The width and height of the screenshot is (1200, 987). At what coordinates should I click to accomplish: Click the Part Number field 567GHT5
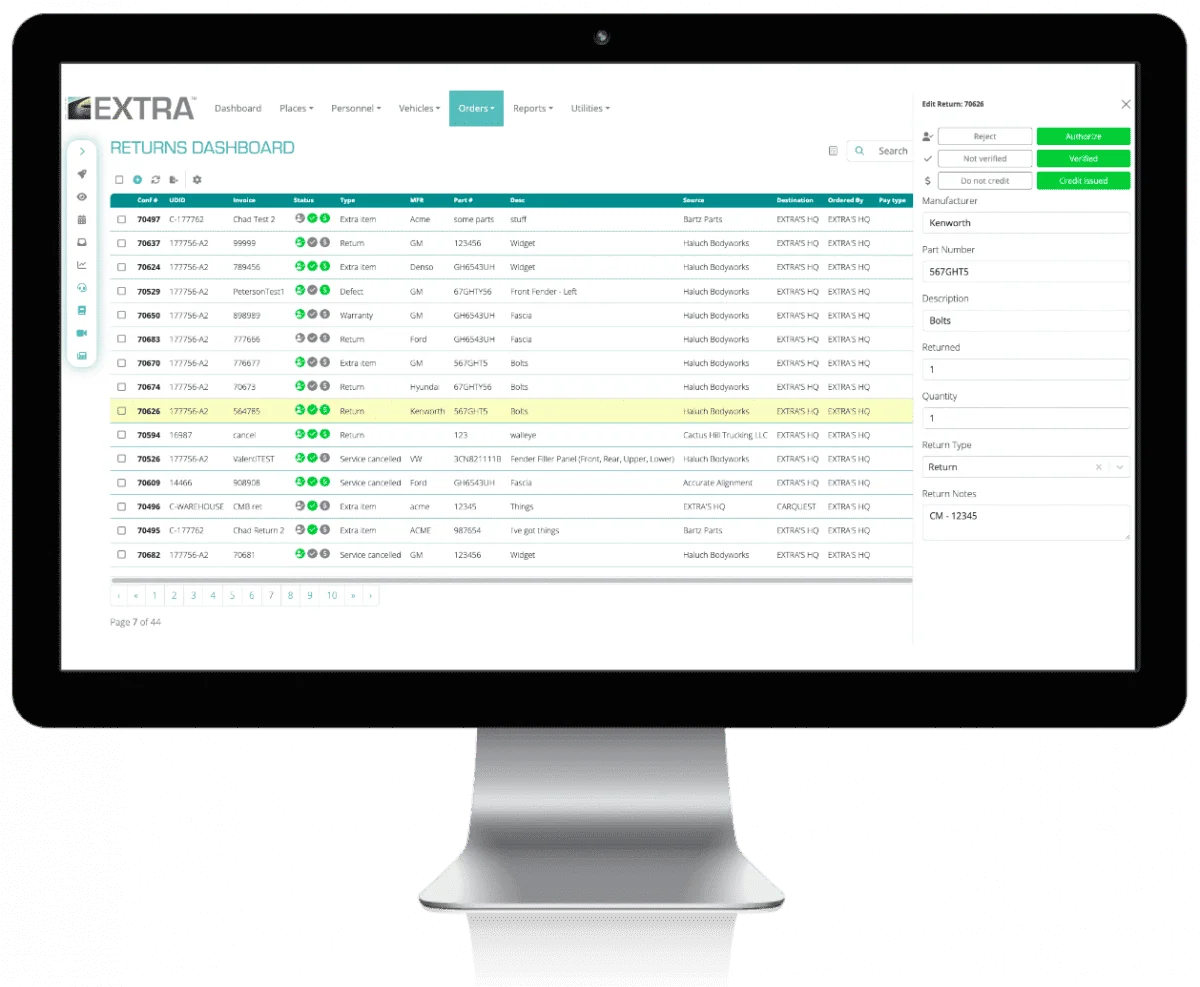click(1026, 271)
